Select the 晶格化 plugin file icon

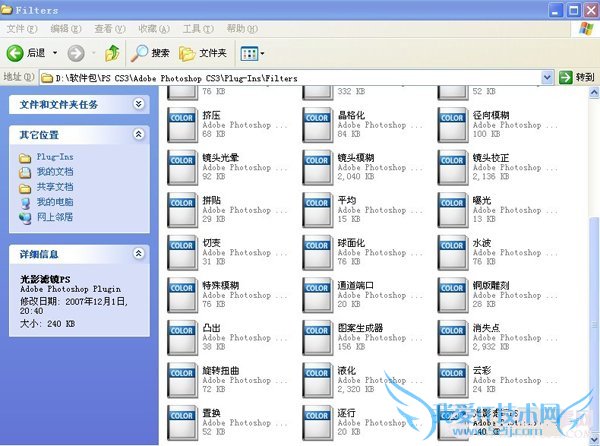tap(317, 125)
